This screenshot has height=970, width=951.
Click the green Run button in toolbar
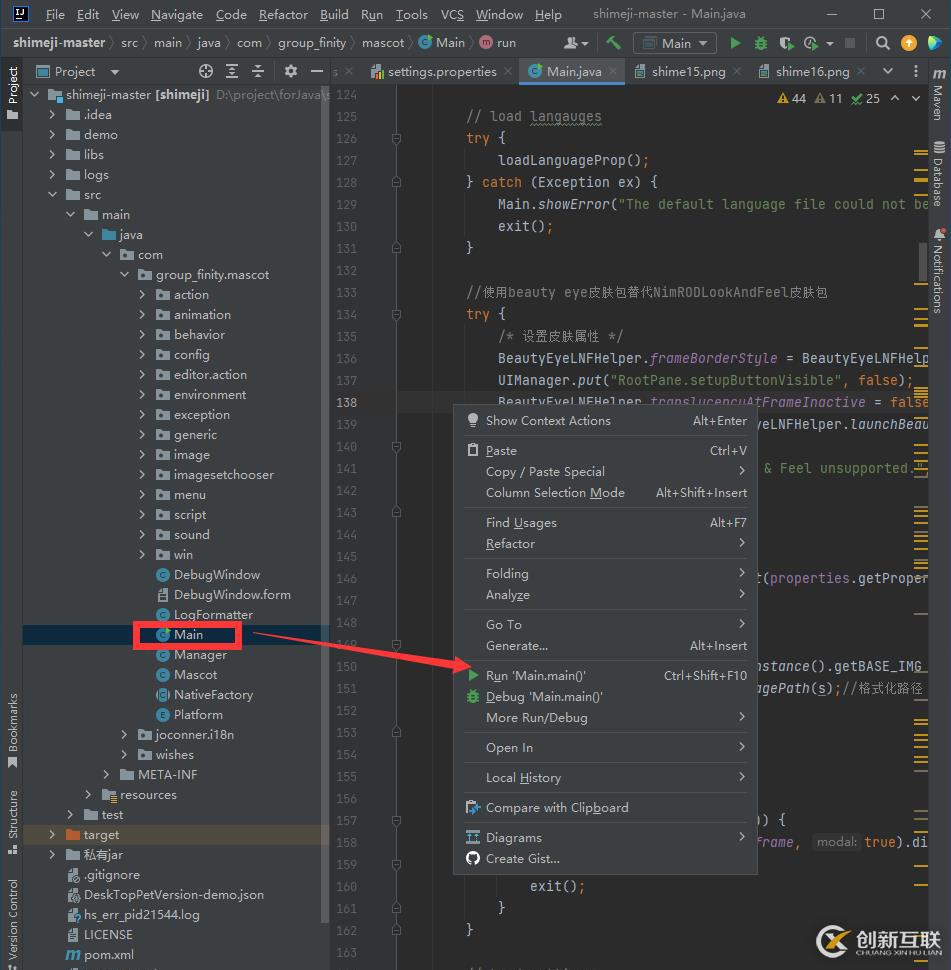click(736, 43)
